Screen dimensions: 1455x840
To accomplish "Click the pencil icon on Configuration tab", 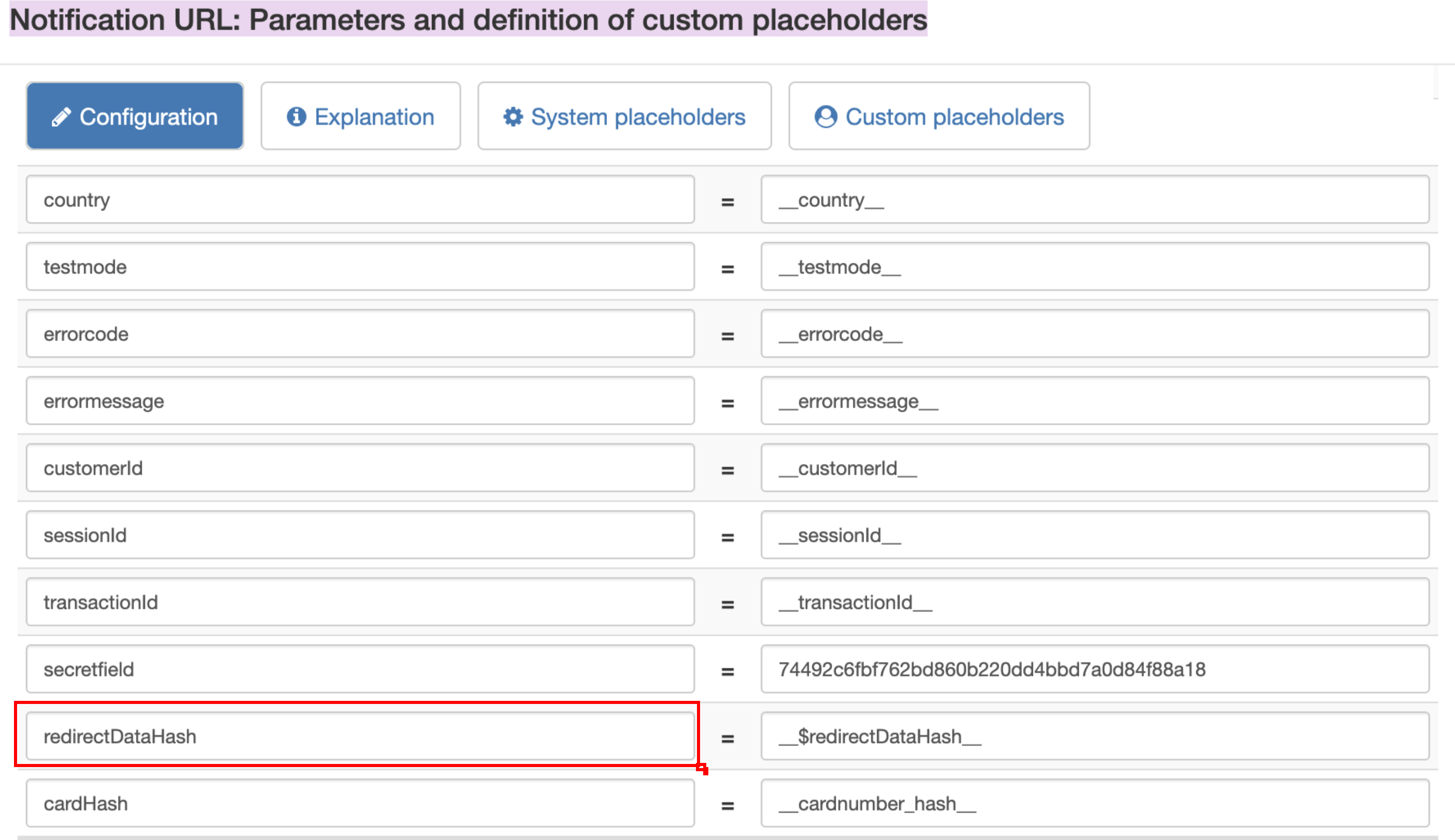I will pos(61,117).
